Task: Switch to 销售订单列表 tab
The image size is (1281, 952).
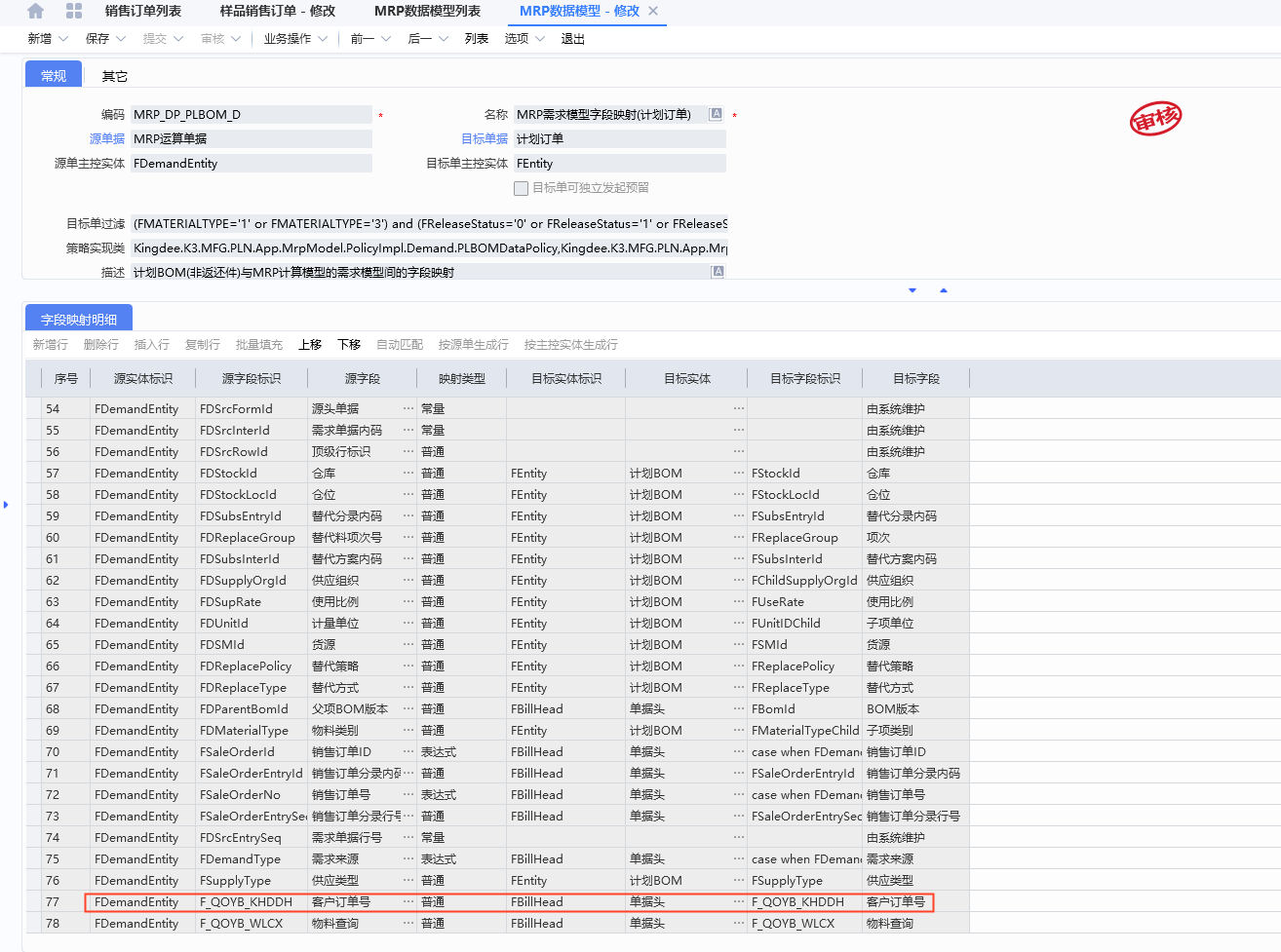Action: tap(143, 11)
